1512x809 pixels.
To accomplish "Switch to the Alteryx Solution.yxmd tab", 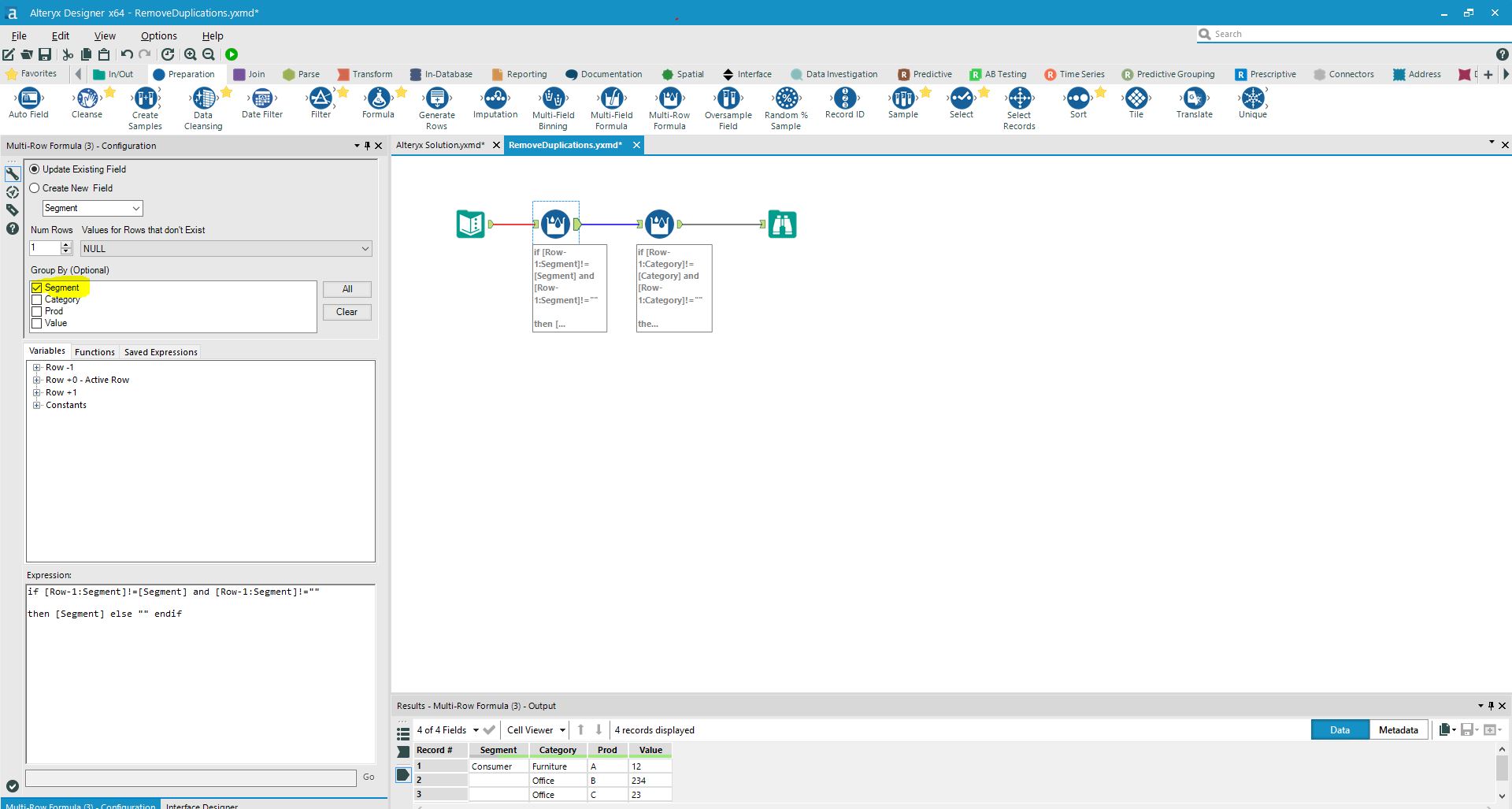I will point(441,145).
